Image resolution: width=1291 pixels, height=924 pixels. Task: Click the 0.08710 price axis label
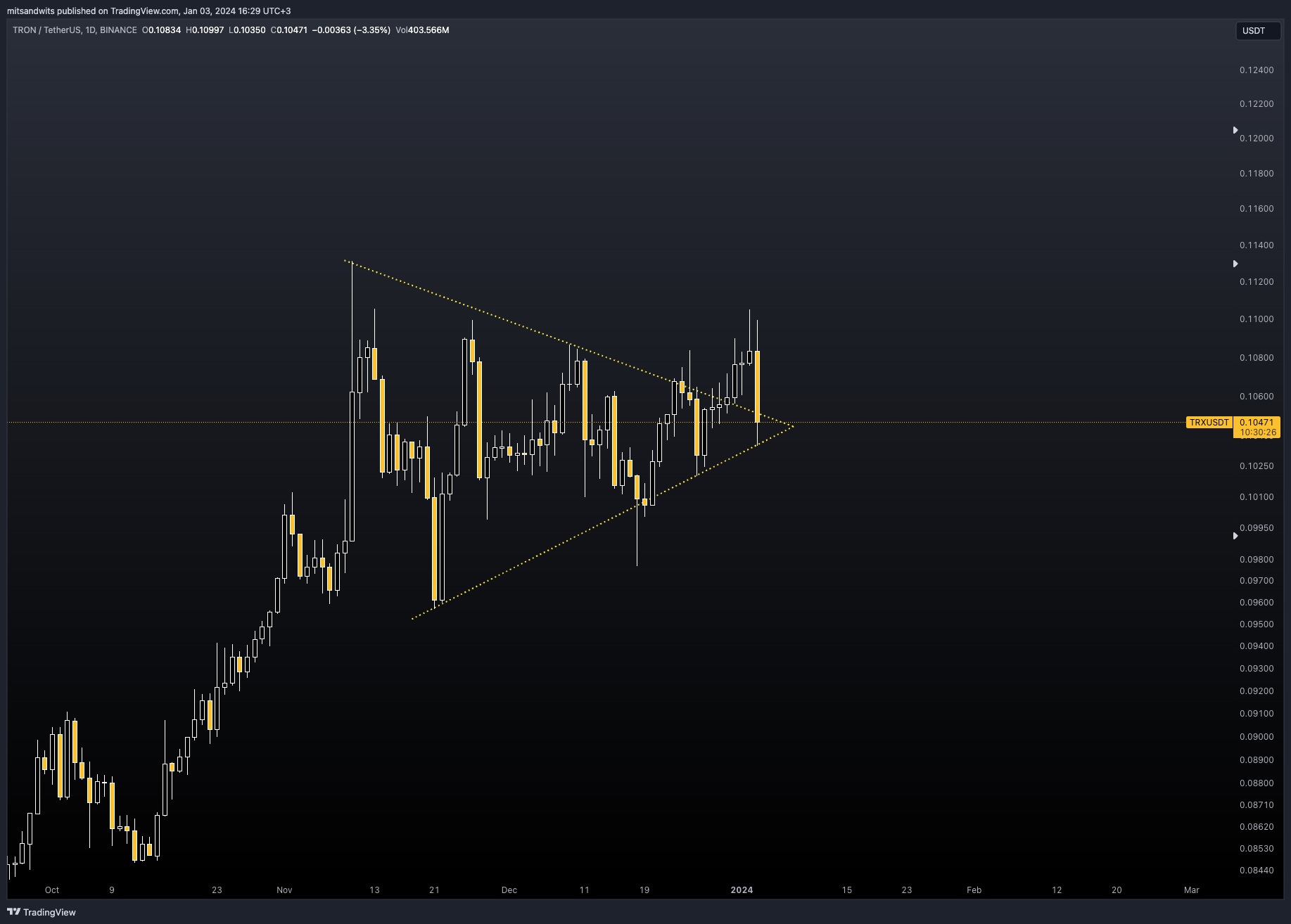coord(1257,805)
